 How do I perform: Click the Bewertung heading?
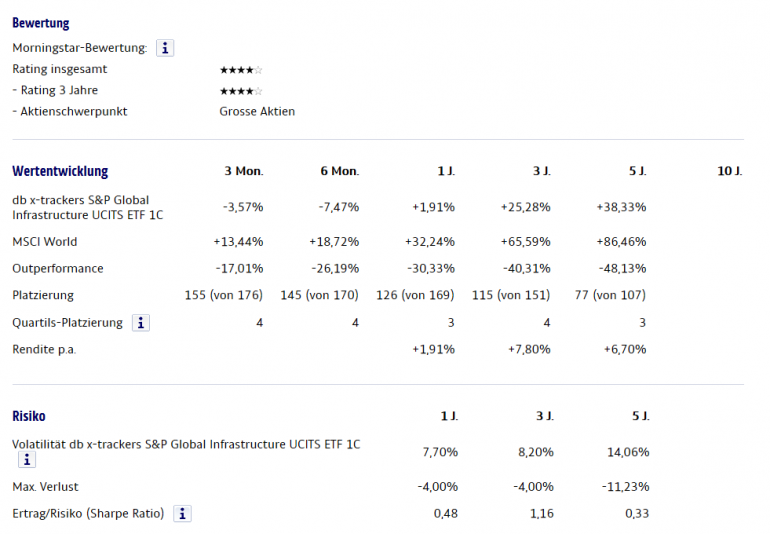coord(41,23)
